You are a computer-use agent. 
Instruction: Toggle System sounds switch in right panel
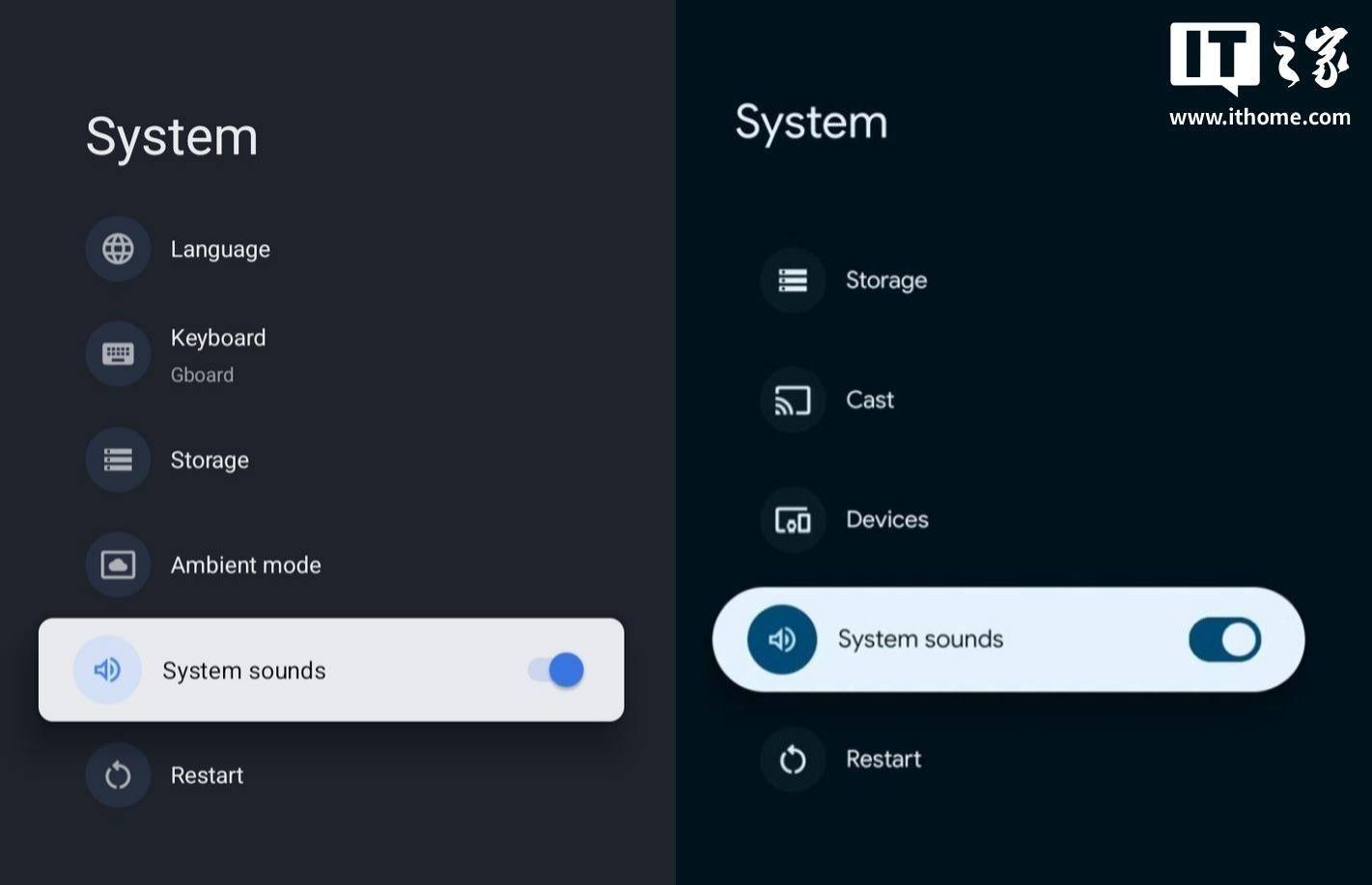[x=1224, y=640]
